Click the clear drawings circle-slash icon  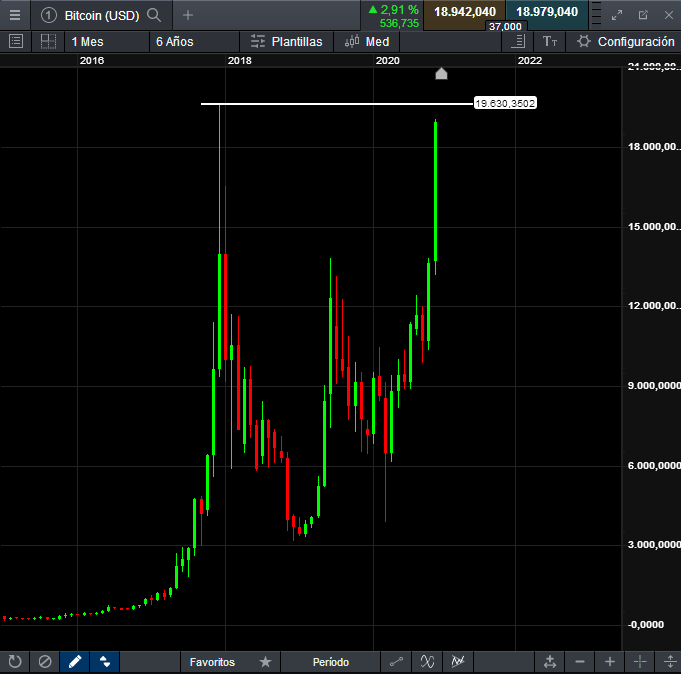(x=45, y=662)
